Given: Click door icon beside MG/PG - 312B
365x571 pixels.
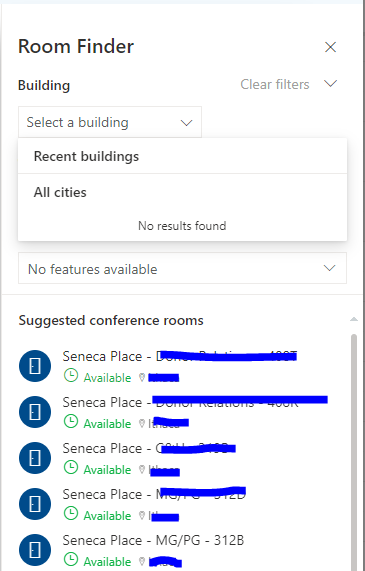Looking at the screenshot, I should point(35,550).
